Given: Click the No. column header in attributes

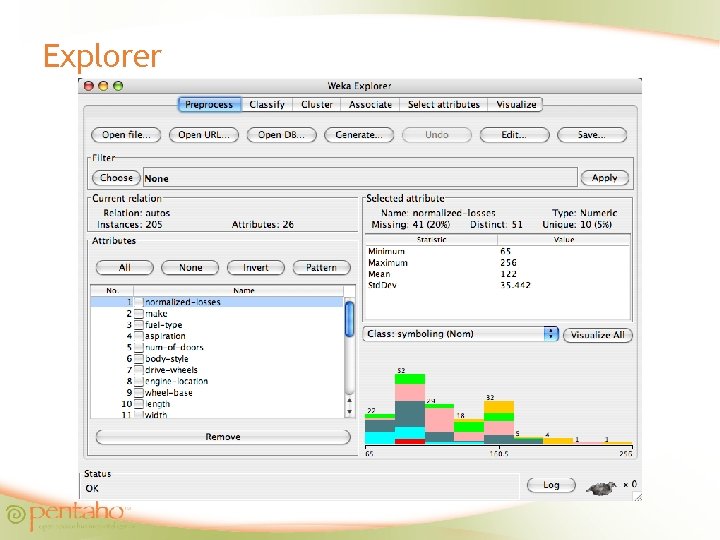Looking at the screenshot, I should 112,290.
